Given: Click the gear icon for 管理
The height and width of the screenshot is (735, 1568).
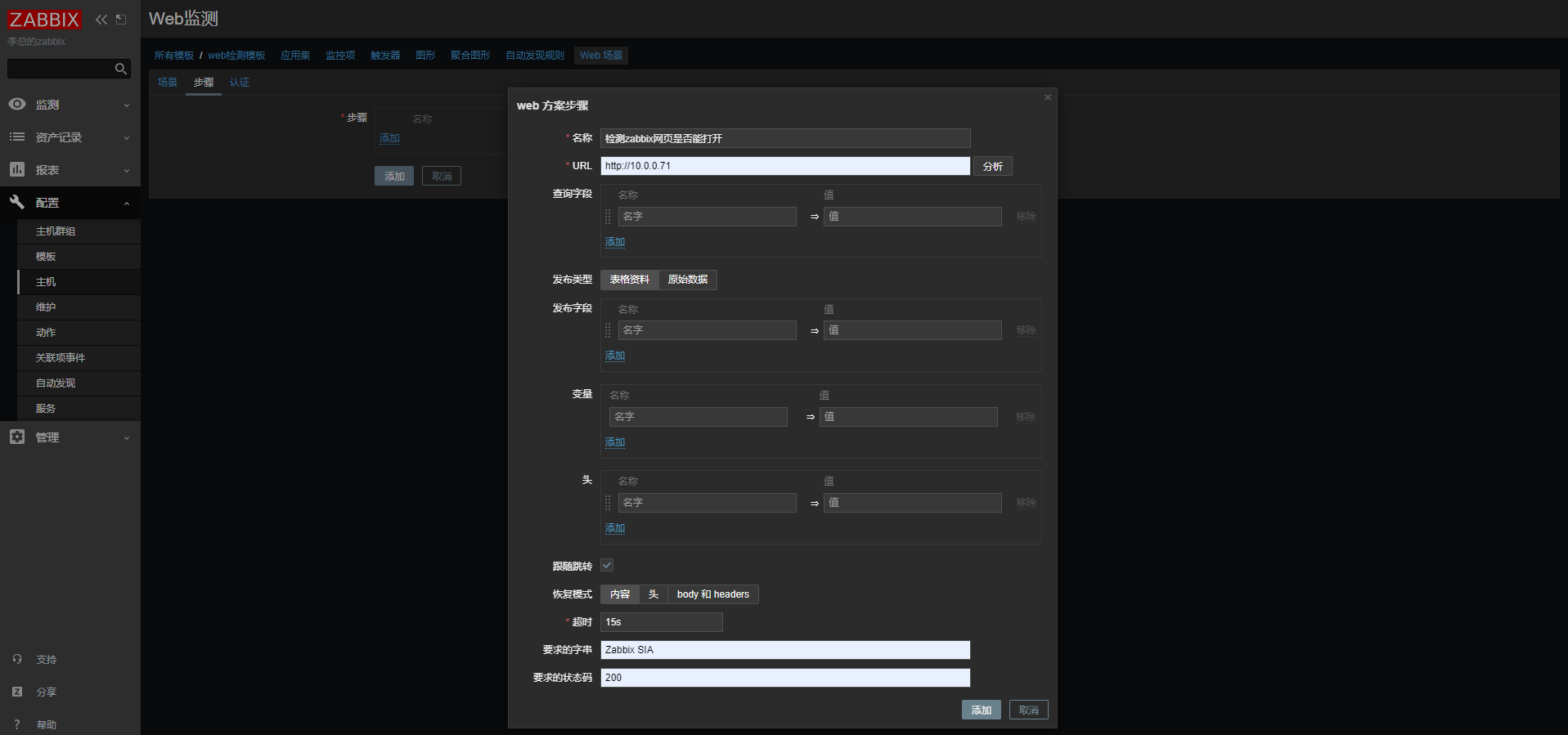Looking at the screenshot, I should point(17,437).
